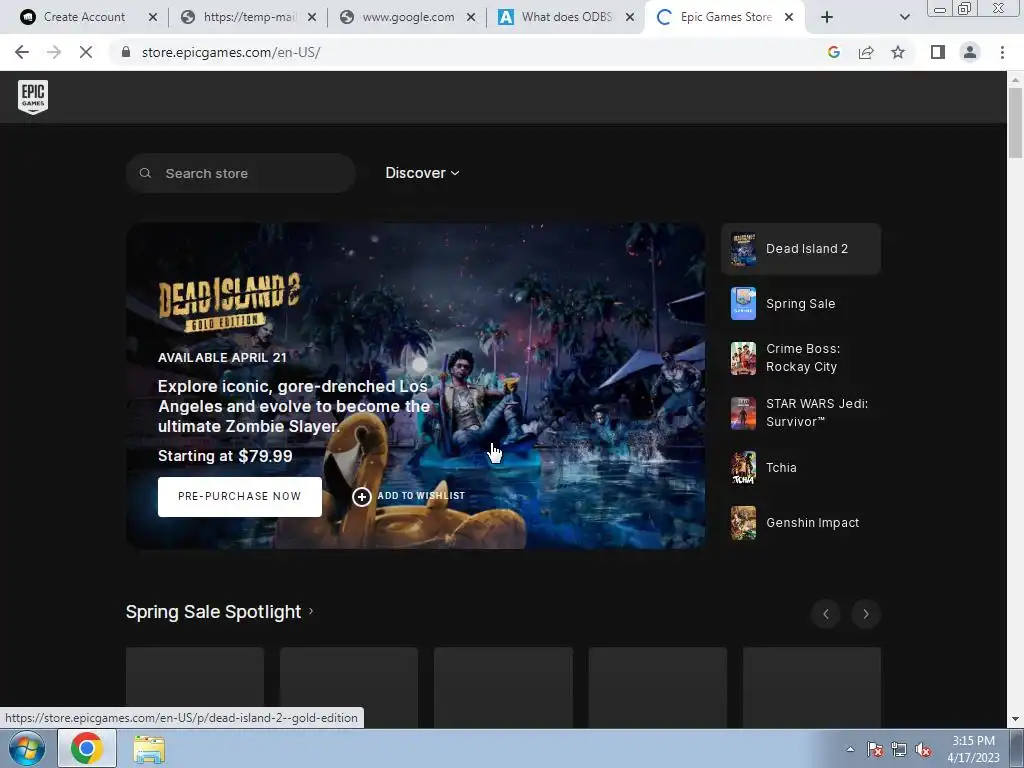
Task: Click the carousel previous arrow
Action: pos(825,614)
